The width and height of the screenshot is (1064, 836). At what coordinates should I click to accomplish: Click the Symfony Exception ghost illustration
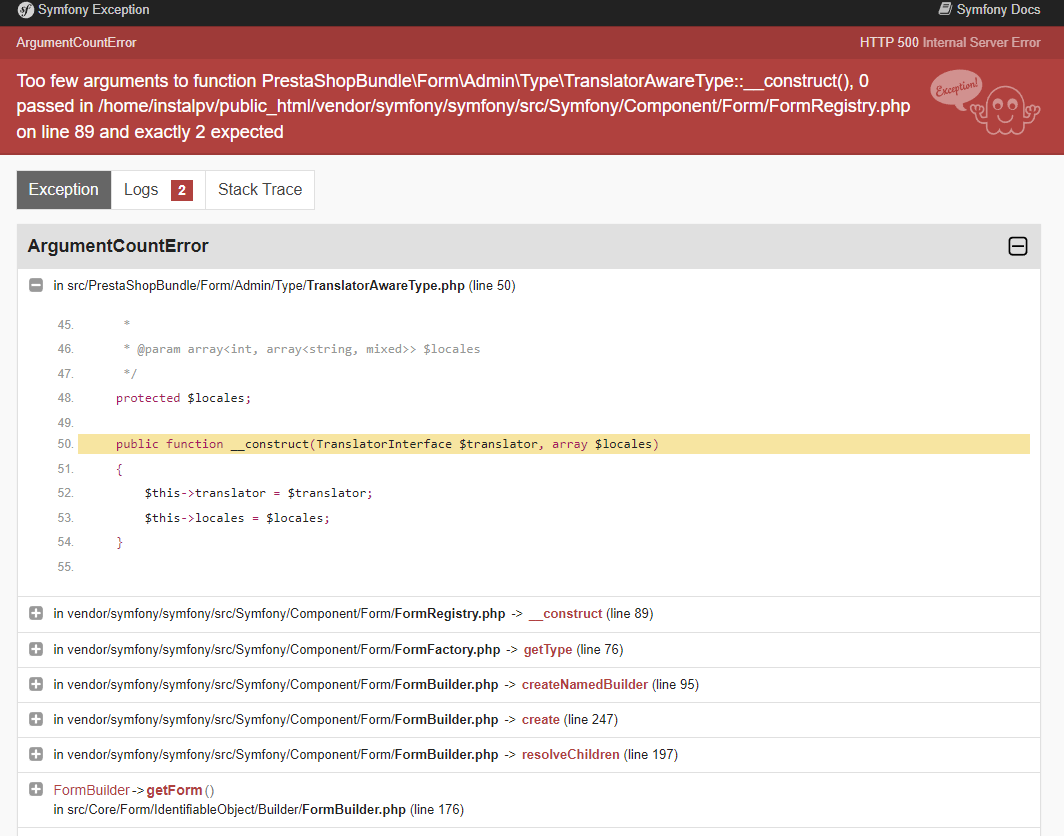pos(985,102)
